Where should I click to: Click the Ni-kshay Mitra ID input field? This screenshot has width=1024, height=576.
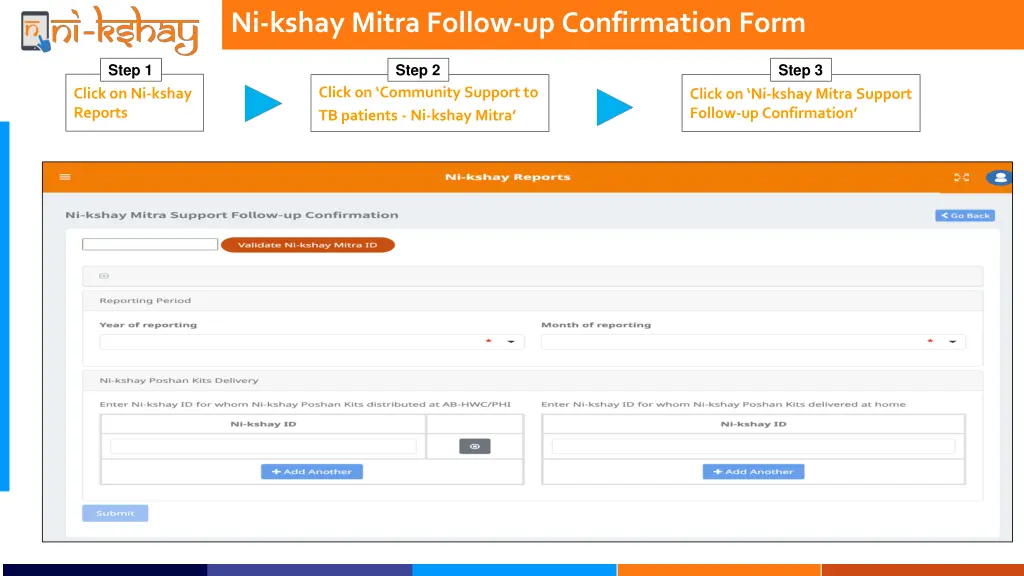pyautogui.click(x=149, y=244)
